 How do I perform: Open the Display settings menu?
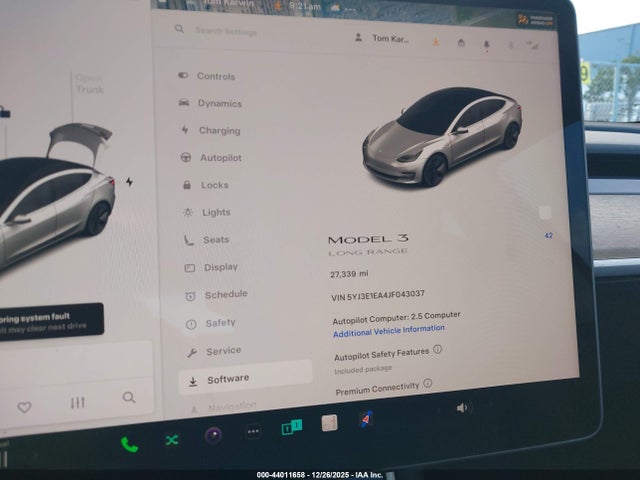coord(211,267)
